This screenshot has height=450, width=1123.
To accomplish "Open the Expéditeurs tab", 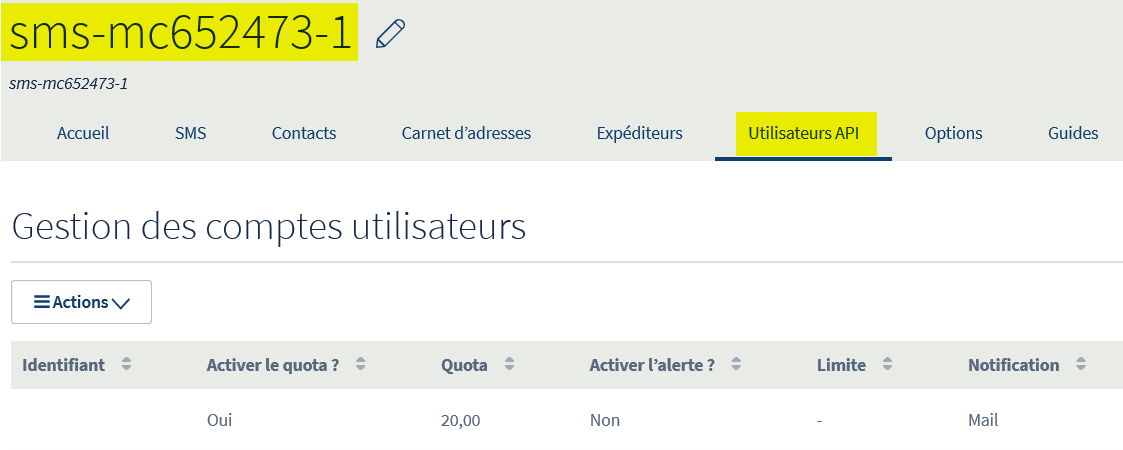I will pyautogui.click(x=640, y=133).
